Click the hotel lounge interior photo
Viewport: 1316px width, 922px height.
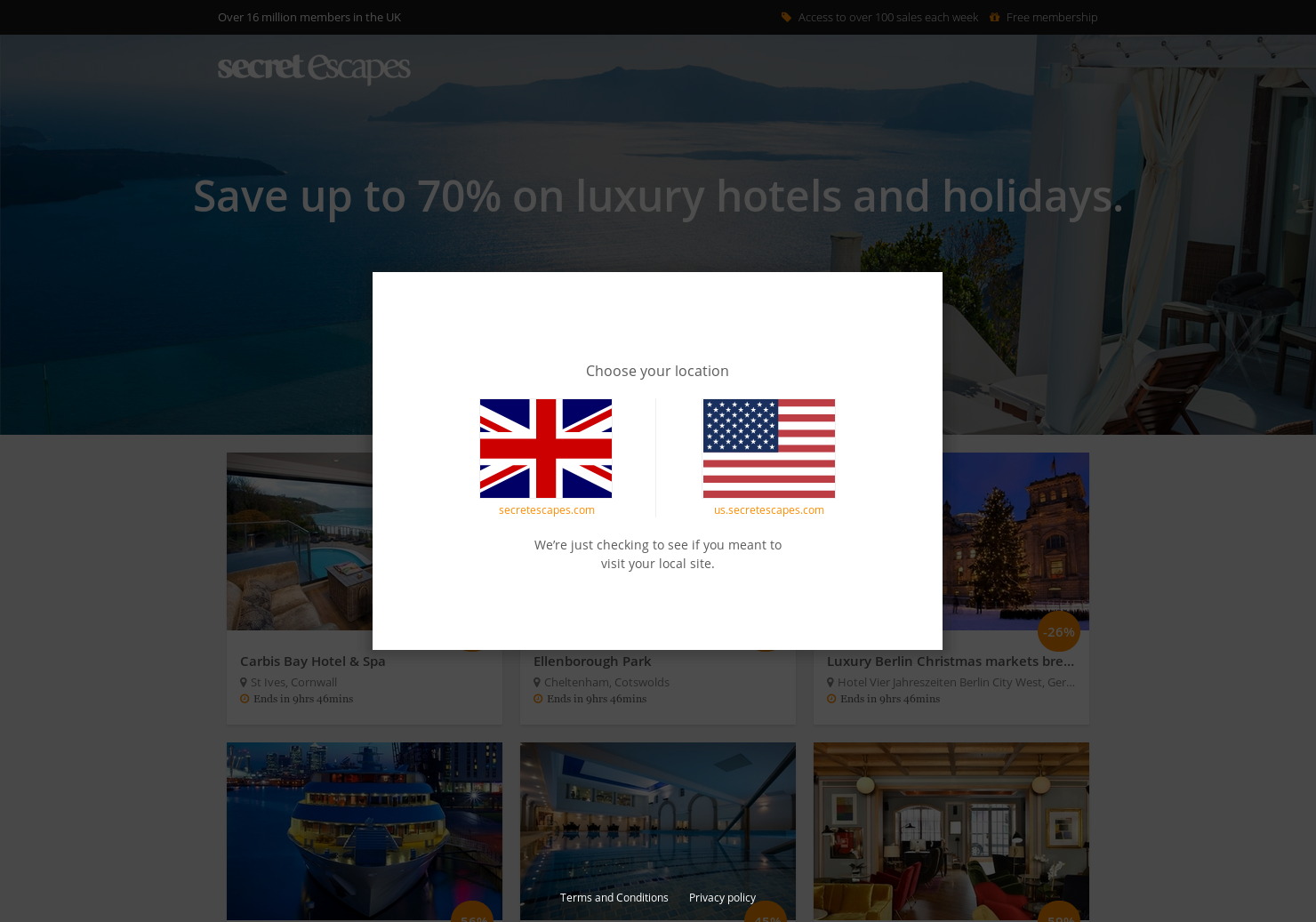click(x=951, y=831)
